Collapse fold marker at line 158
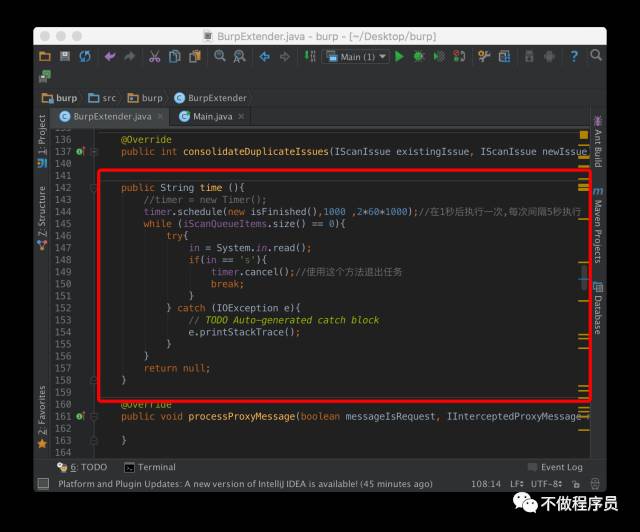 93,381
